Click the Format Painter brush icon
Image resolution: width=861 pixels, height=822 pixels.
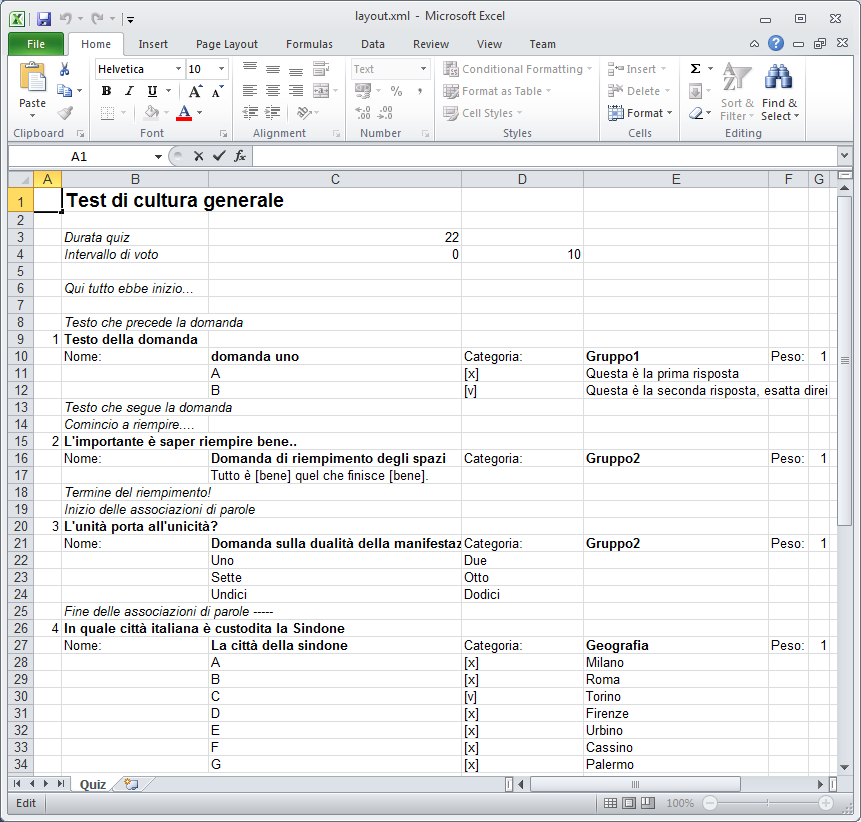tap(65, 113)
